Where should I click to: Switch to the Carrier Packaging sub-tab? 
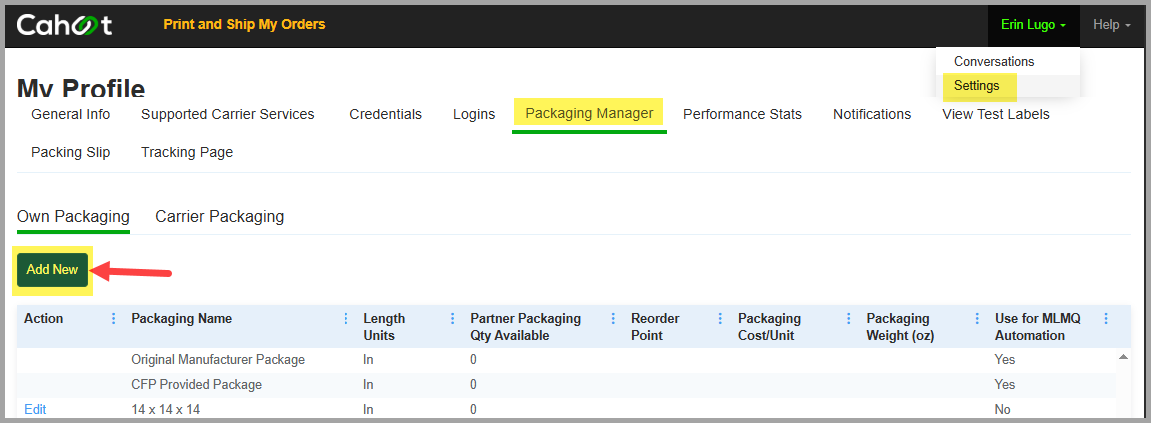point(219,217)
